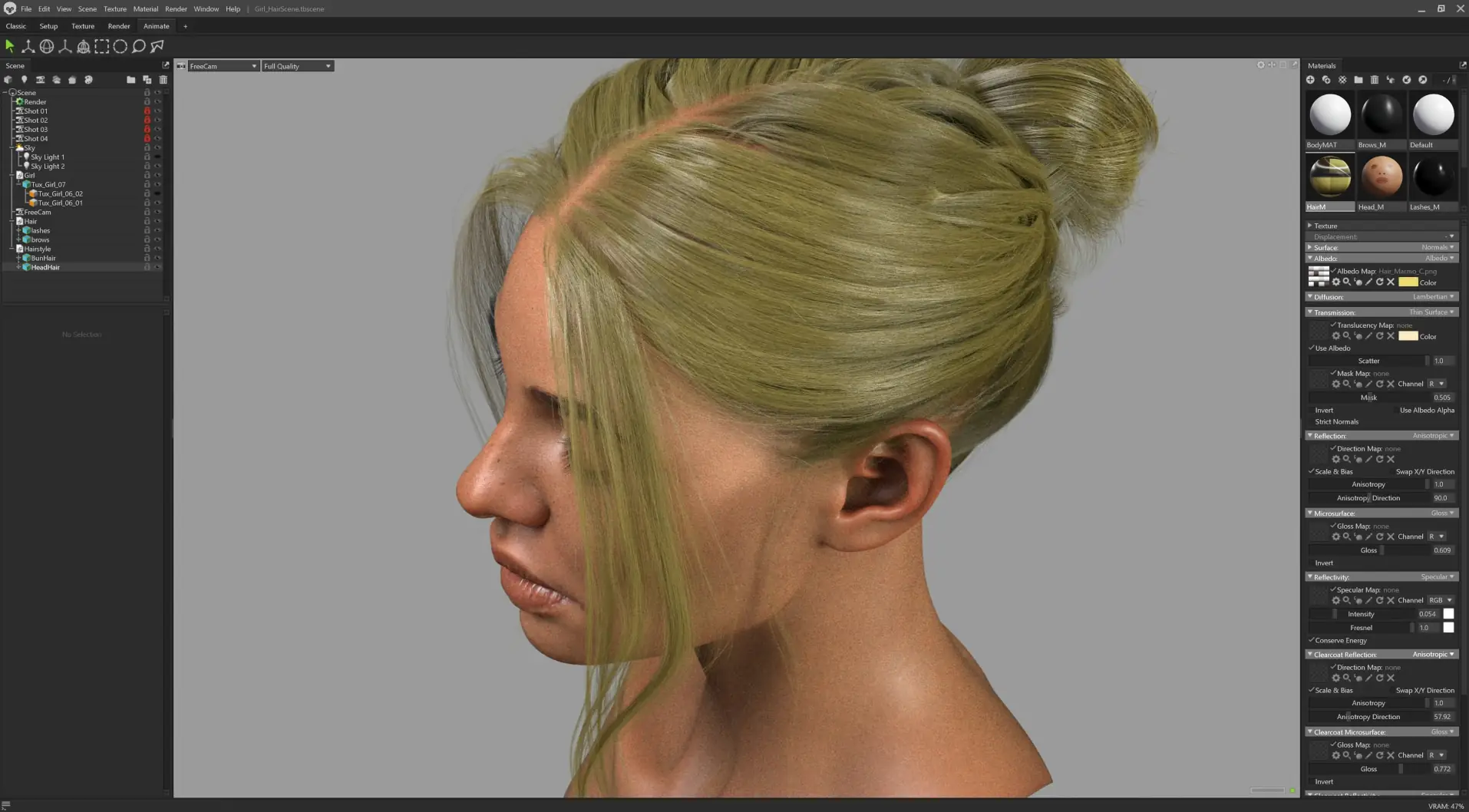Click the Mask value field 0.505
This screenshot has height=812, width=1469.
click(1442, 398)
